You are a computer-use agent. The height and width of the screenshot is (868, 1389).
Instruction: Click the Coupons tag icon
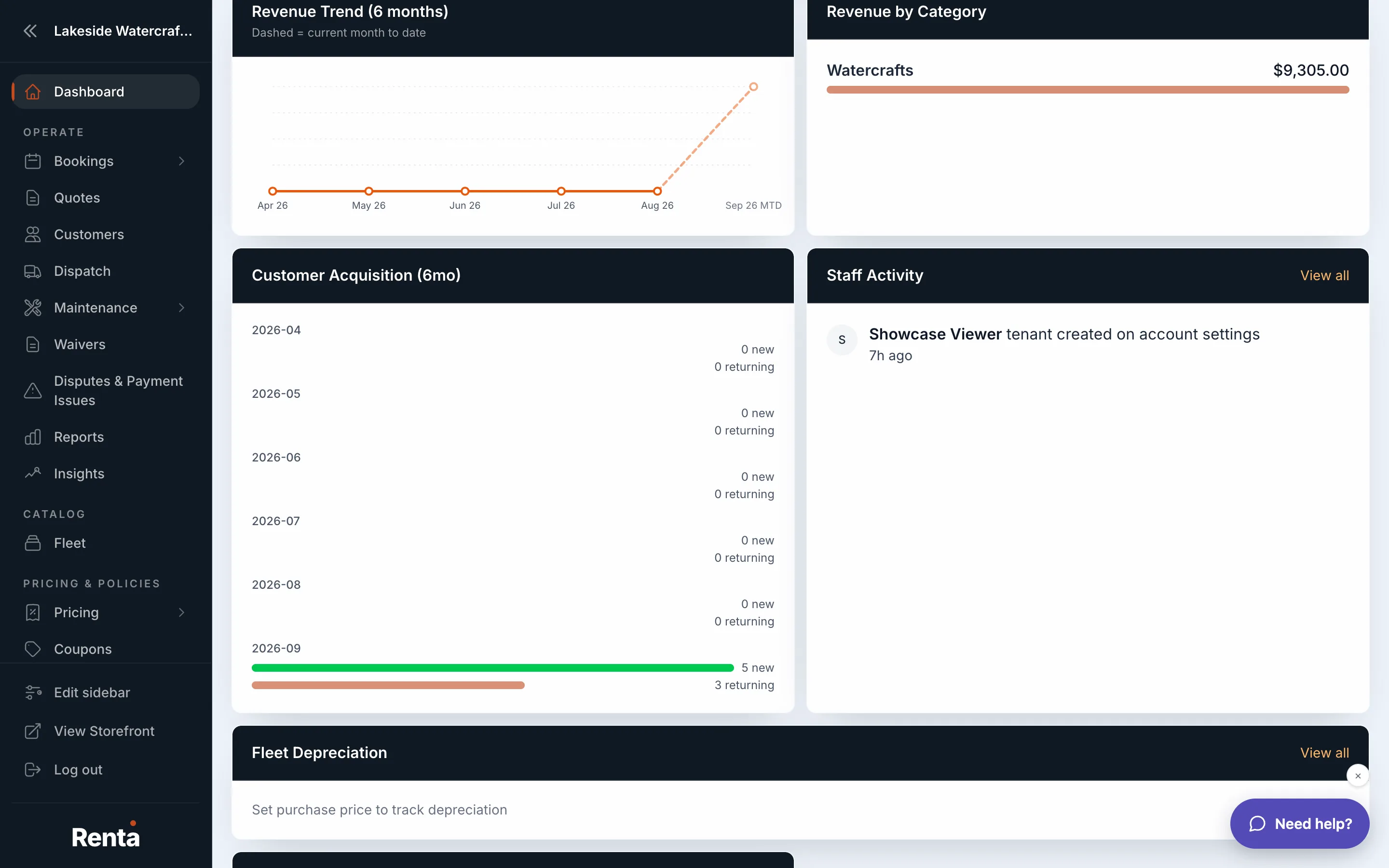(x=33, y=649)
